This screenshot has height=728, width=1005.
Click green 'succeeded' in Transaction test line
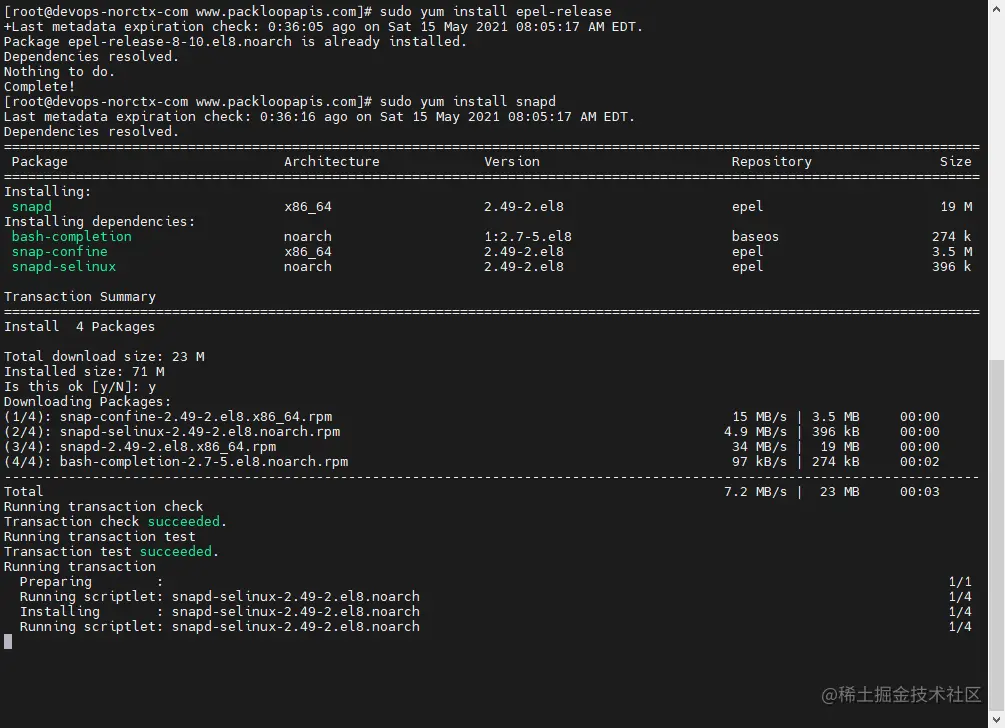176,552
